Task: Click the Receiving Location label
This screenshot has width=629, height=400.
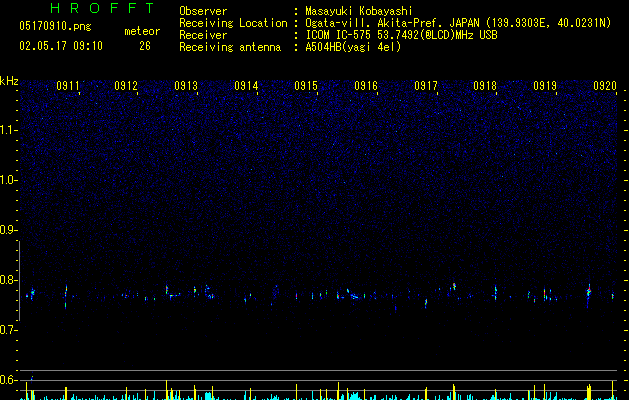Action: (233, 23)
